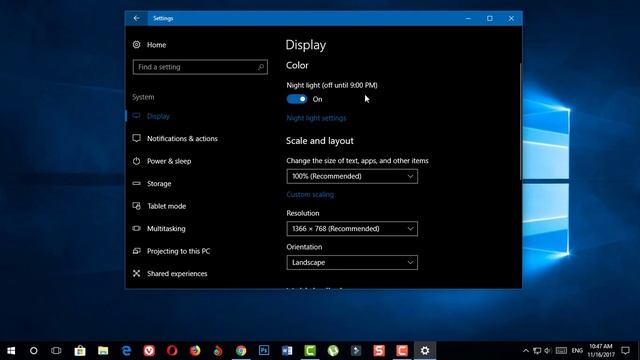
Task: Minimize the Settings window
Action: (468, 18)
